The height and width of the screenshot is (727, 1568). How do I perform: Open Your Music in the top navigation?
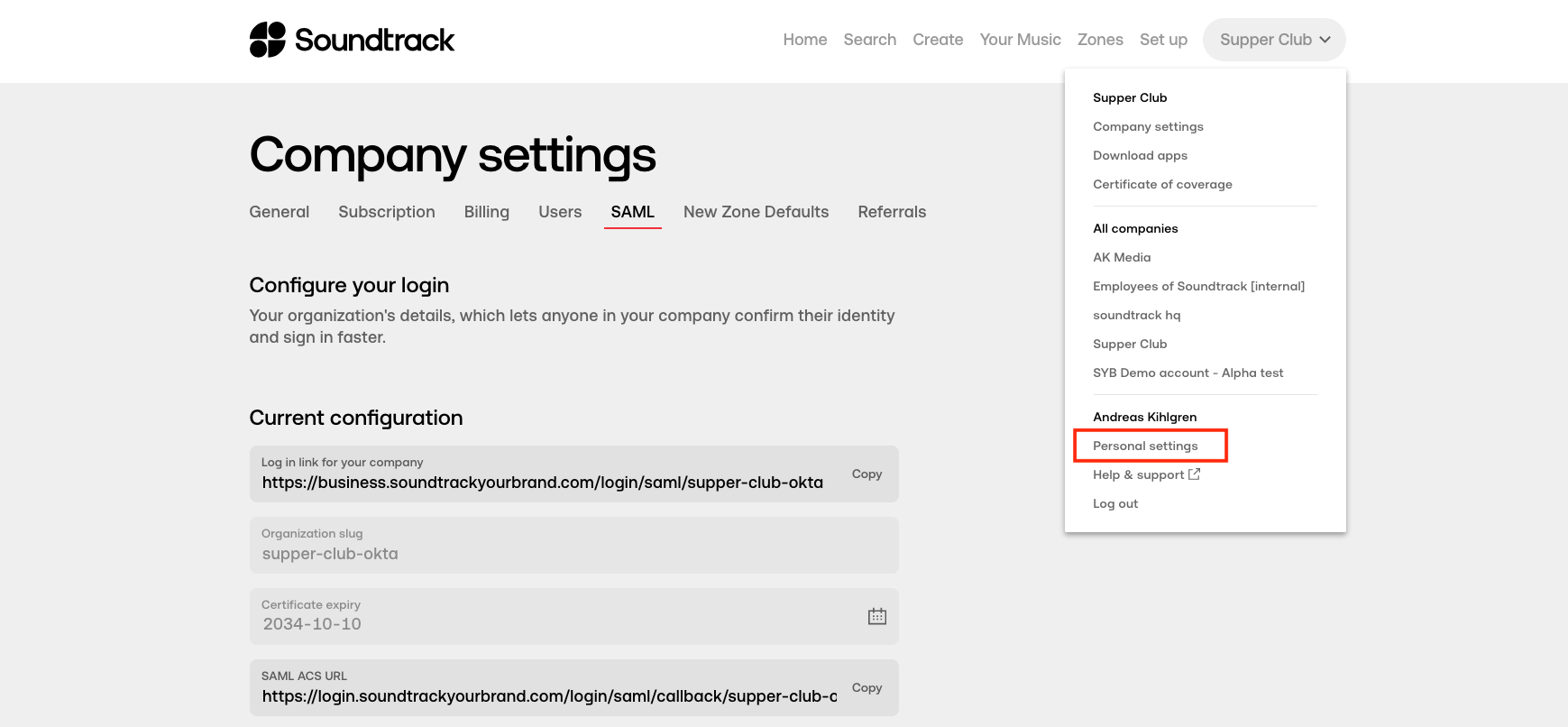point(1020,40)
